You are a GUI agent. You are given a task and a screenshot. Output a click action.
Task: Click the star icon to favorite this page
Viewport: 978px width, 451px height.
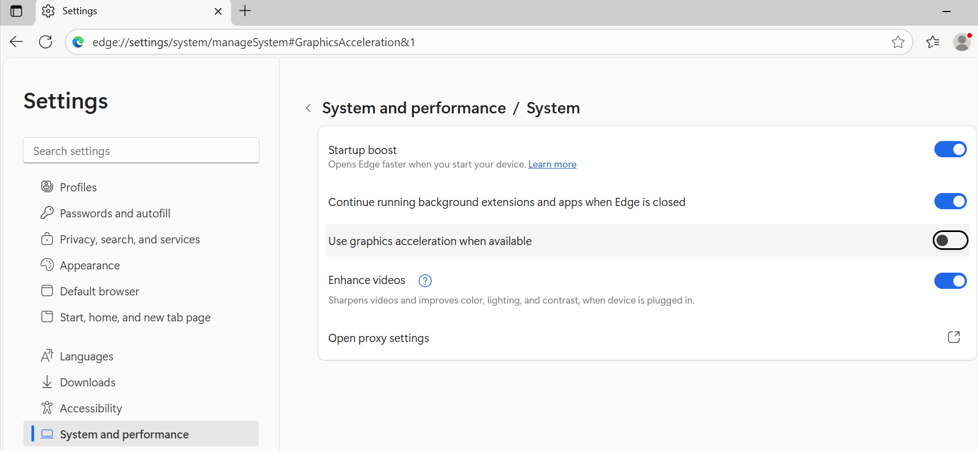(898, 42)
